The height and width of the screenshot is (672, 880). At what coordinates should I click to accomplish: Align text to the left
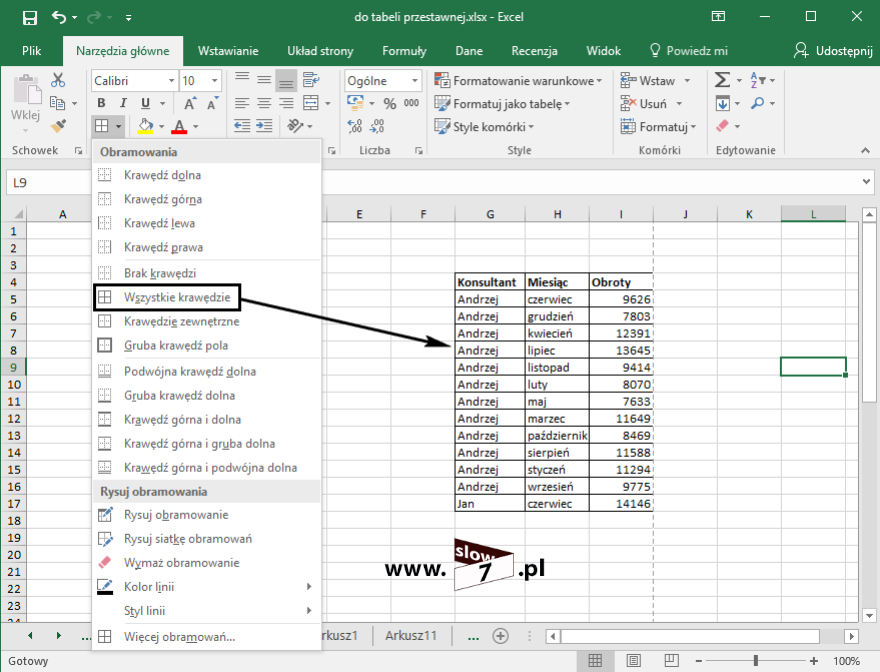pos(242,103)
